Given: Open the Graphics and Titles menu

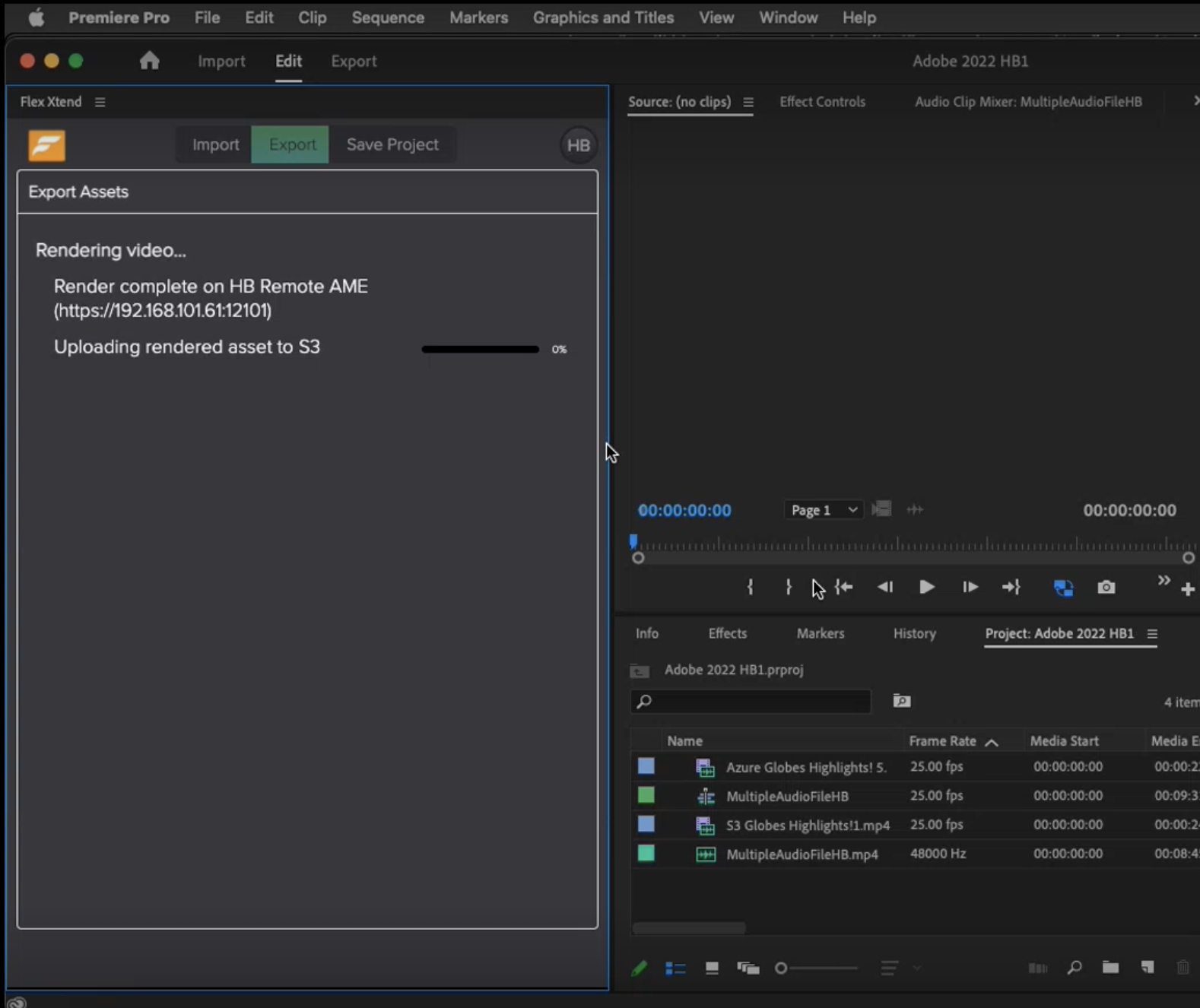Looking at the screenshot, I should [x=603, y=17].
